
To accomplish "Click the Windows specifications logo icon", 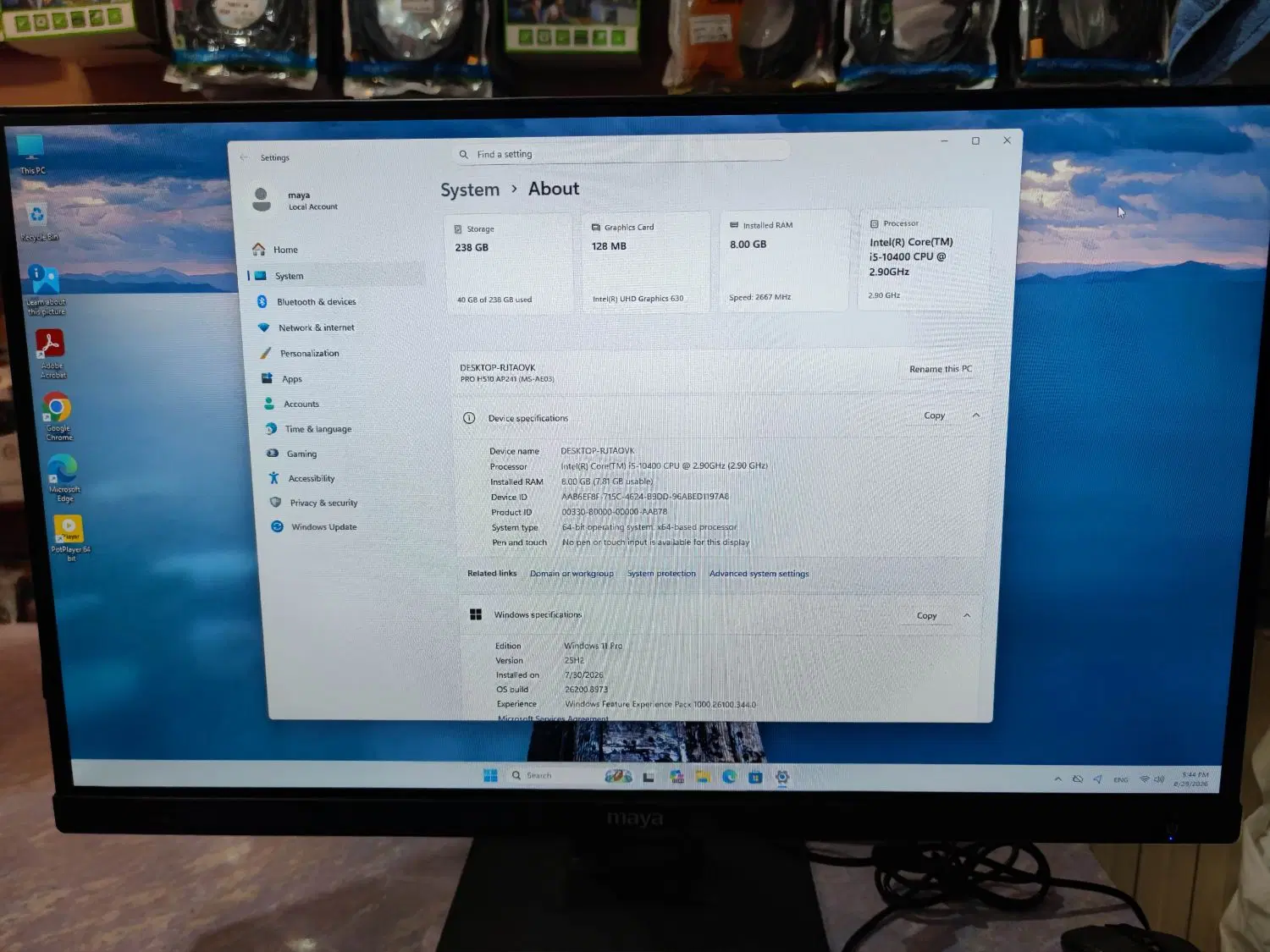I will [476, 614].
